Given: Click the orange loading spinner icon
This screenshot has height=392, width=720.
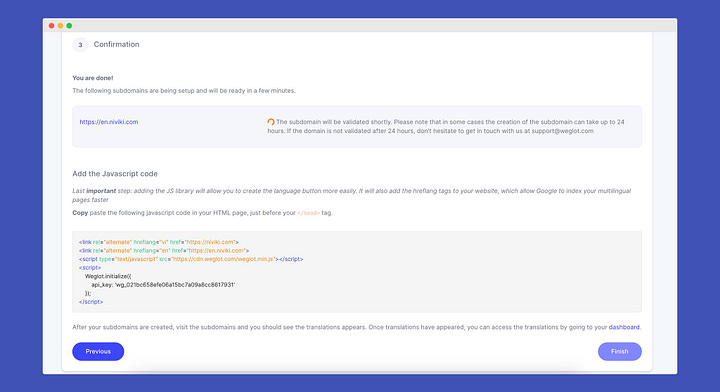Looking at the screenshot, I should coord(271,122).
